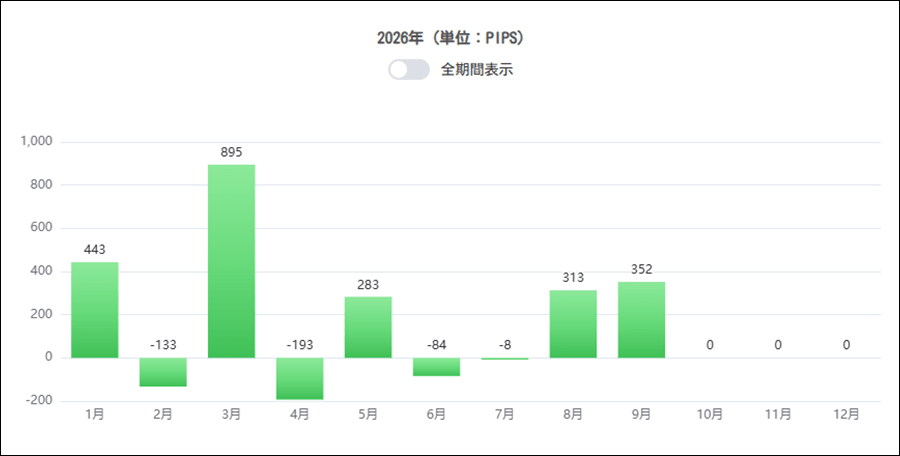
Task: Click the 5月 bar with value 283
Action: tap(368, 327)
